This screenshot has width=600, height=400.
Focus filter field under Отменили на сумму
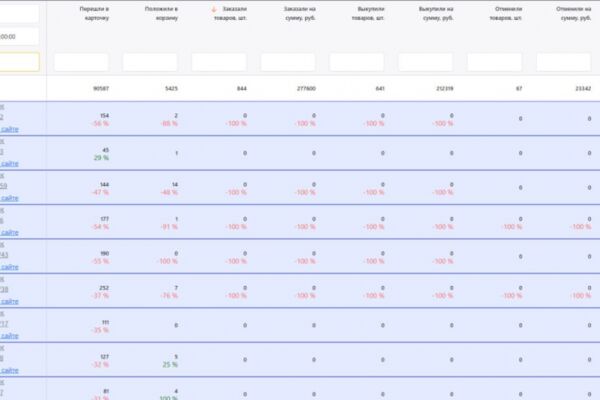point(564,62)
